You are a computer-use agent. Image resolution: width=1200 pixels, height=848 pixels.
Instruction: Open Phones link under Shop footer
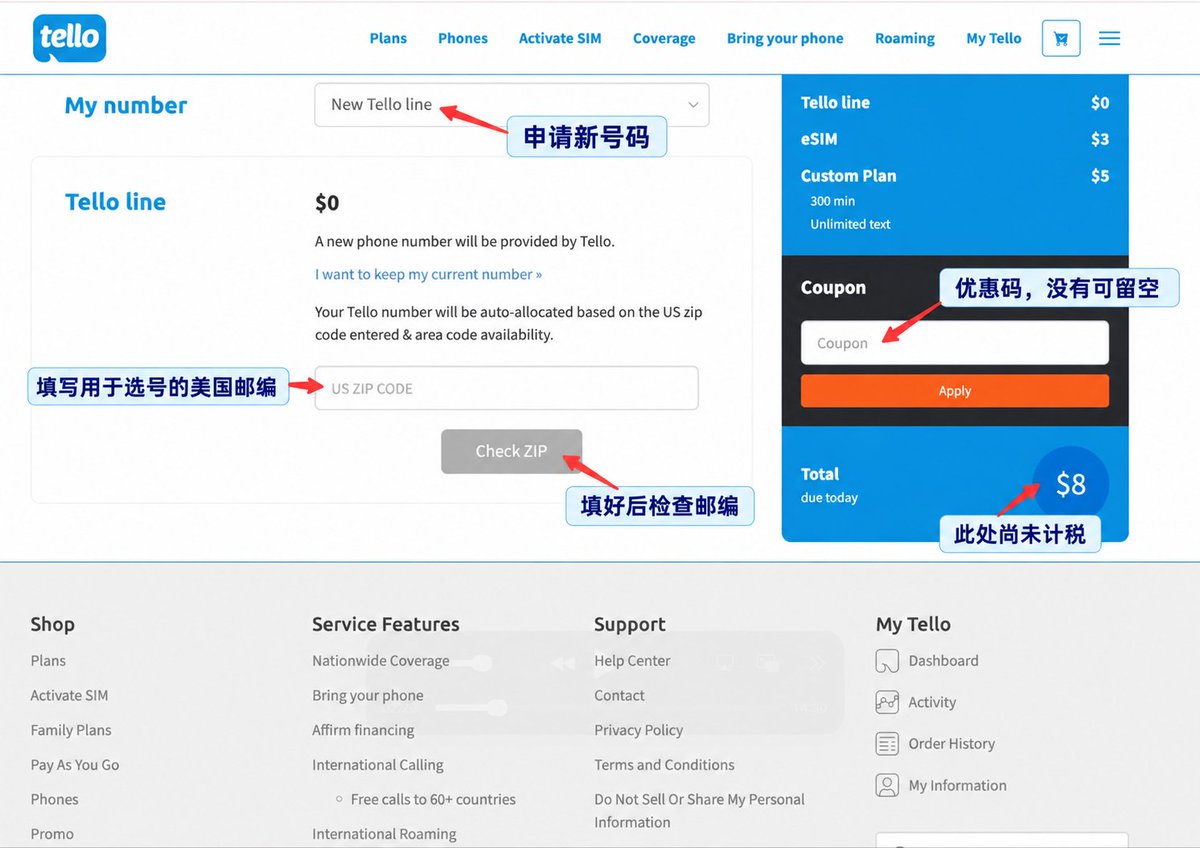pyautogui.click(x=54, y=800)
